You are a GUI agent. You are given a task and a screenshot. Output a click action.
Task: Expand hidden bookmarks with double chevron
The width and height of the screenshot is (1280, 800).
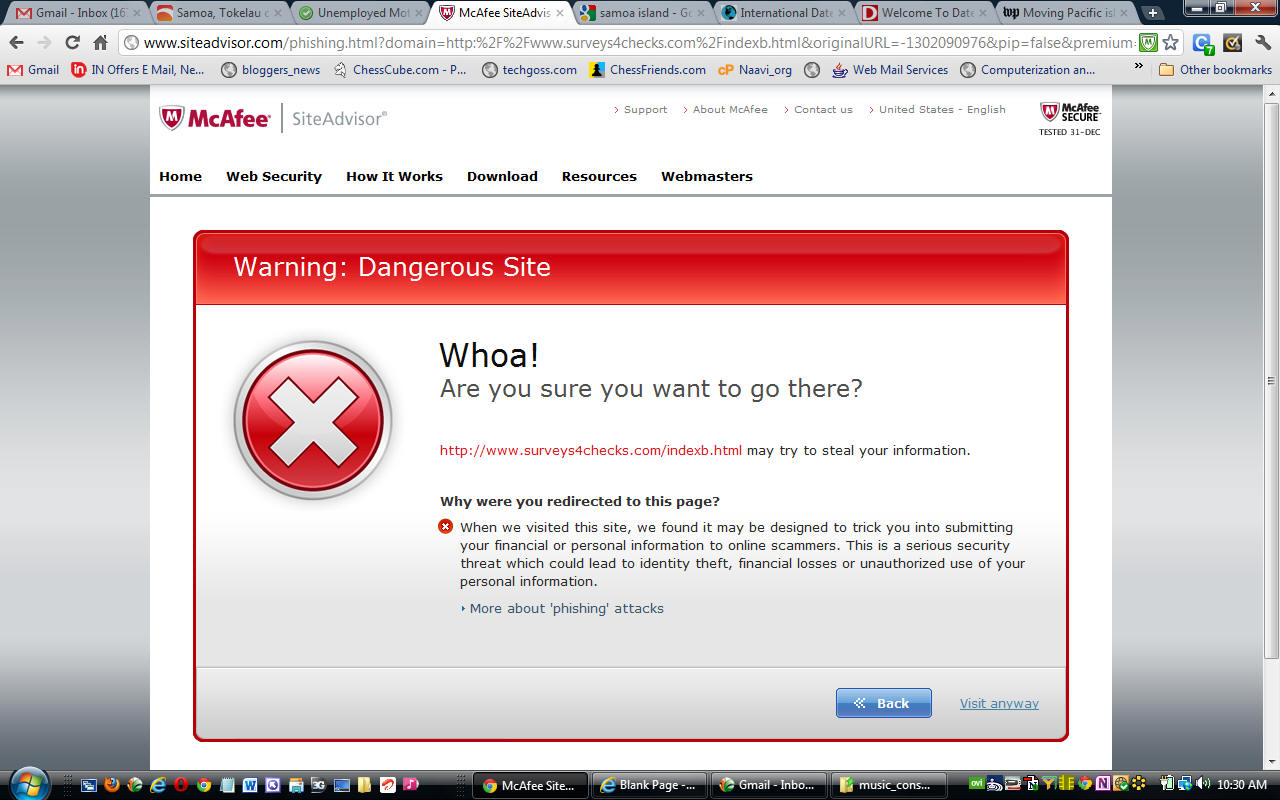(1138, 66)
